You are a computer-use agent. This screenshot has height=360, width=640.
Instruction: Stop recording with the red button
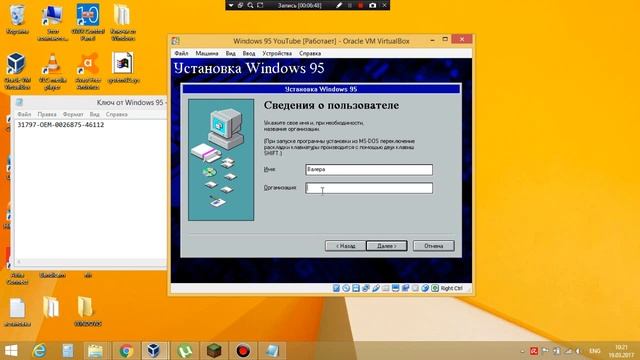pos(360,5)
